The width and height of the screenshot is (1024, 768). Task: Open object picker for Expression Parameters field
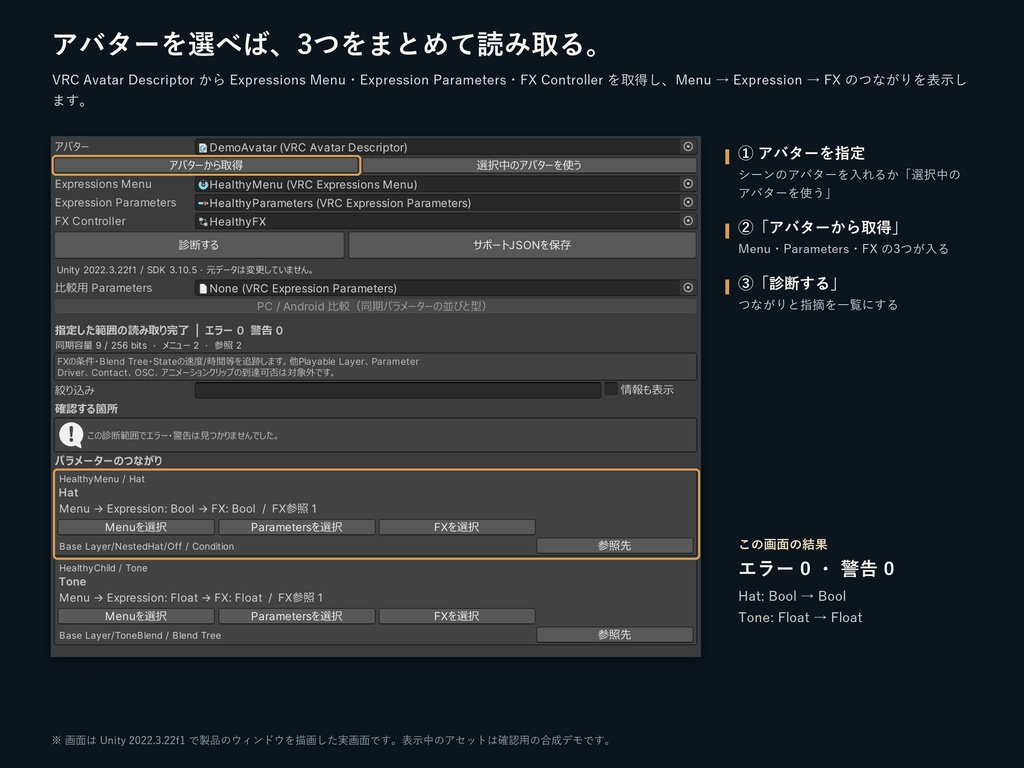688,202
